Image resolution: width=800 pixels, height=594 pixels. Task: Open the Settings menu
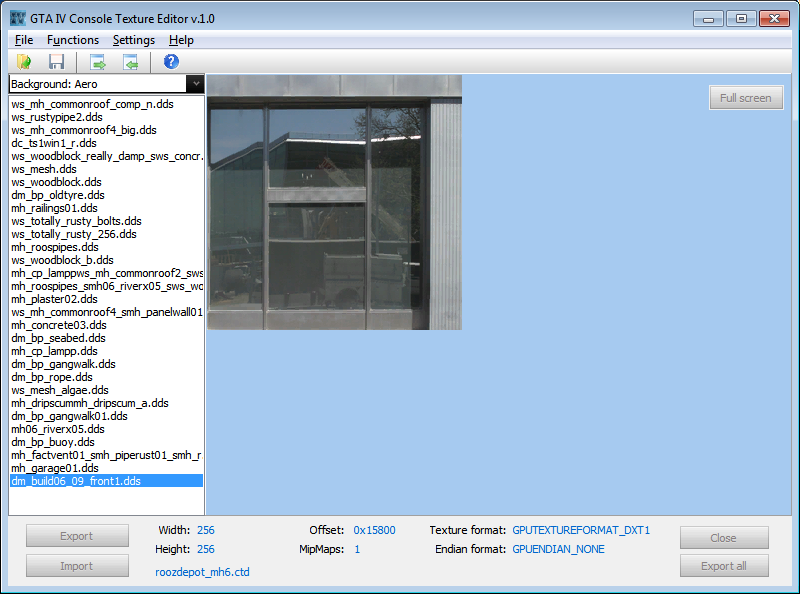pyautogui.click(x=133, y=40)
